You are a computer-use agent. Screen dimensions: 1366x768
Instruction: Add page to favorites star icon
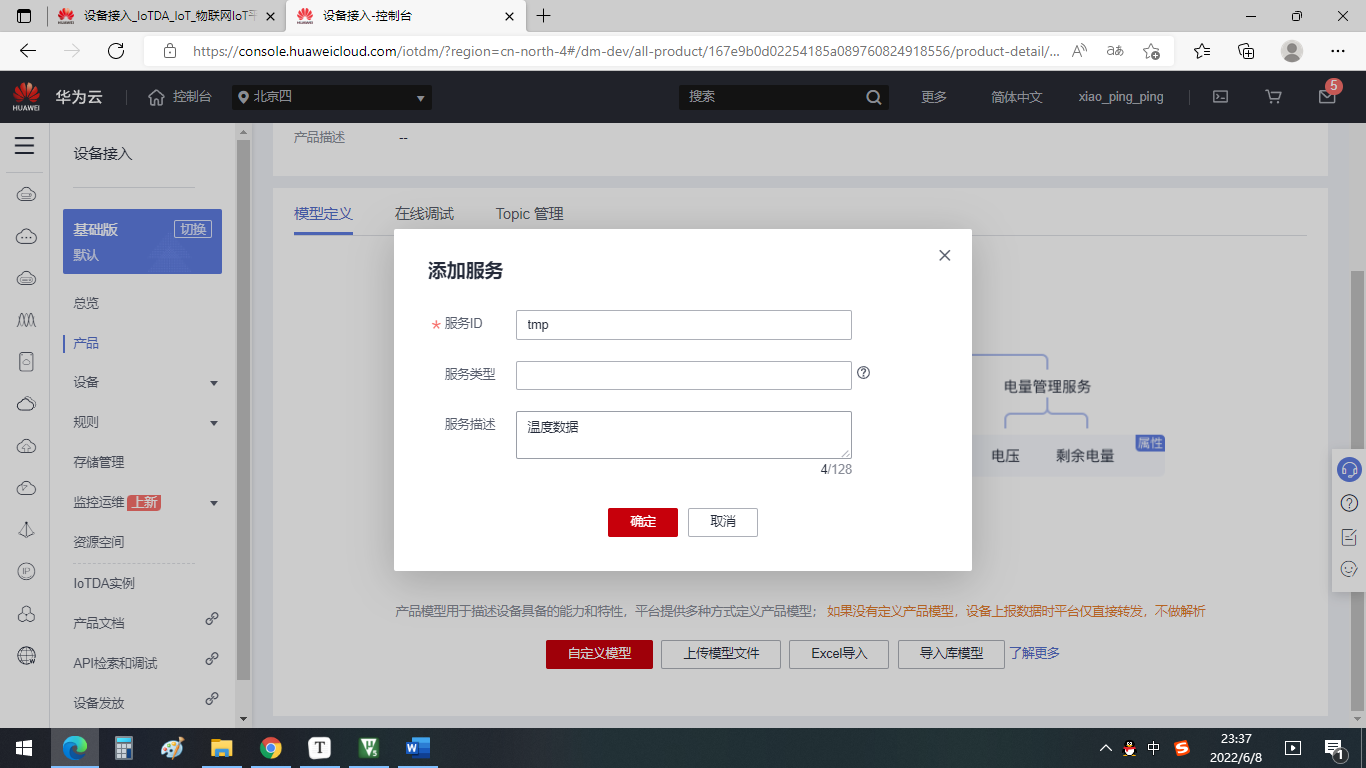tap(1151, 51)
